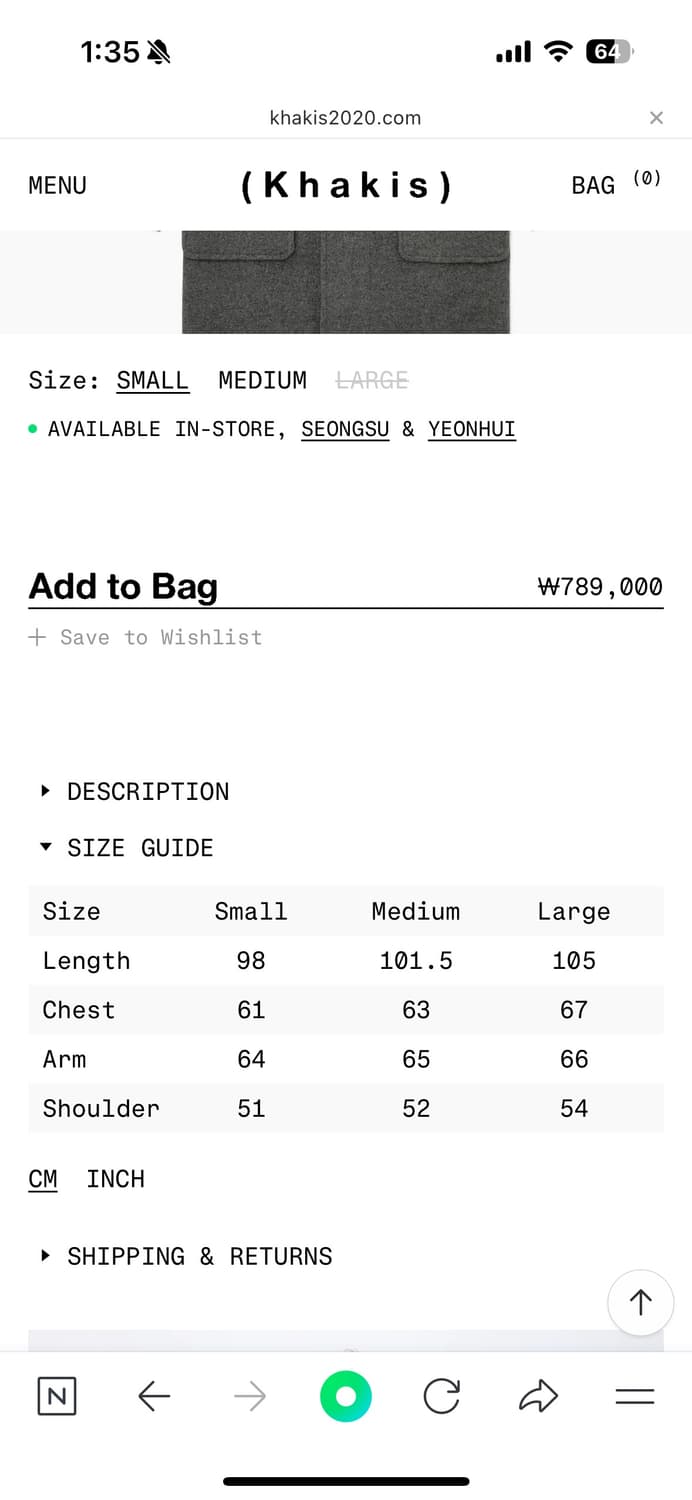Open the site MENU
This screenshot has width=692, height=1500.
pyautogui.click(x=57, y=185)
